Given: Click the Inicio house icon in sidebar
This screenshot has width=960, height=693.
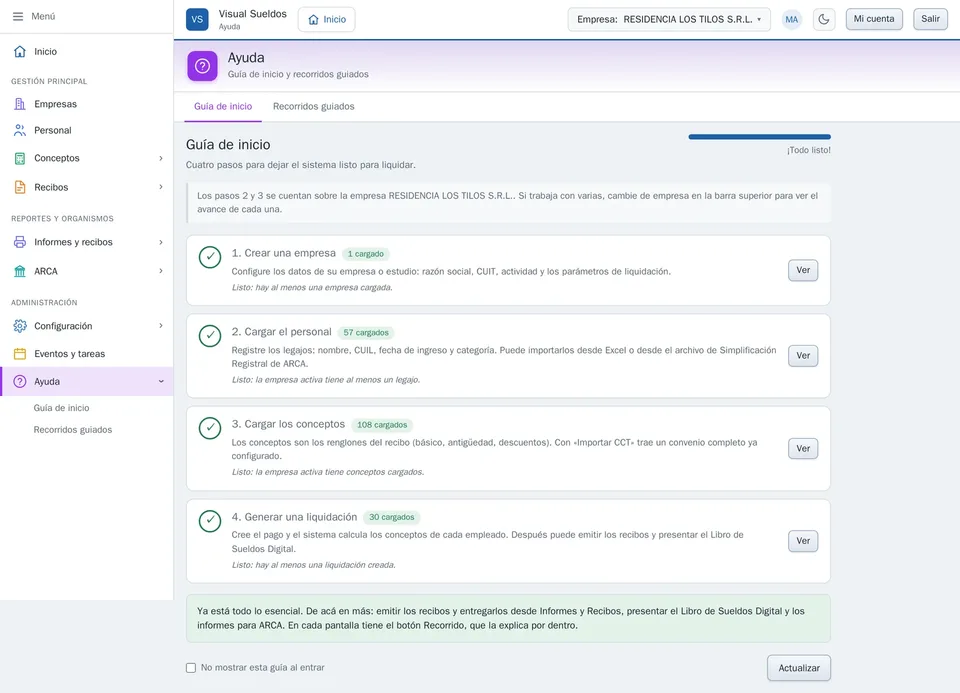Looking at the screenshot, I should 20,51.
